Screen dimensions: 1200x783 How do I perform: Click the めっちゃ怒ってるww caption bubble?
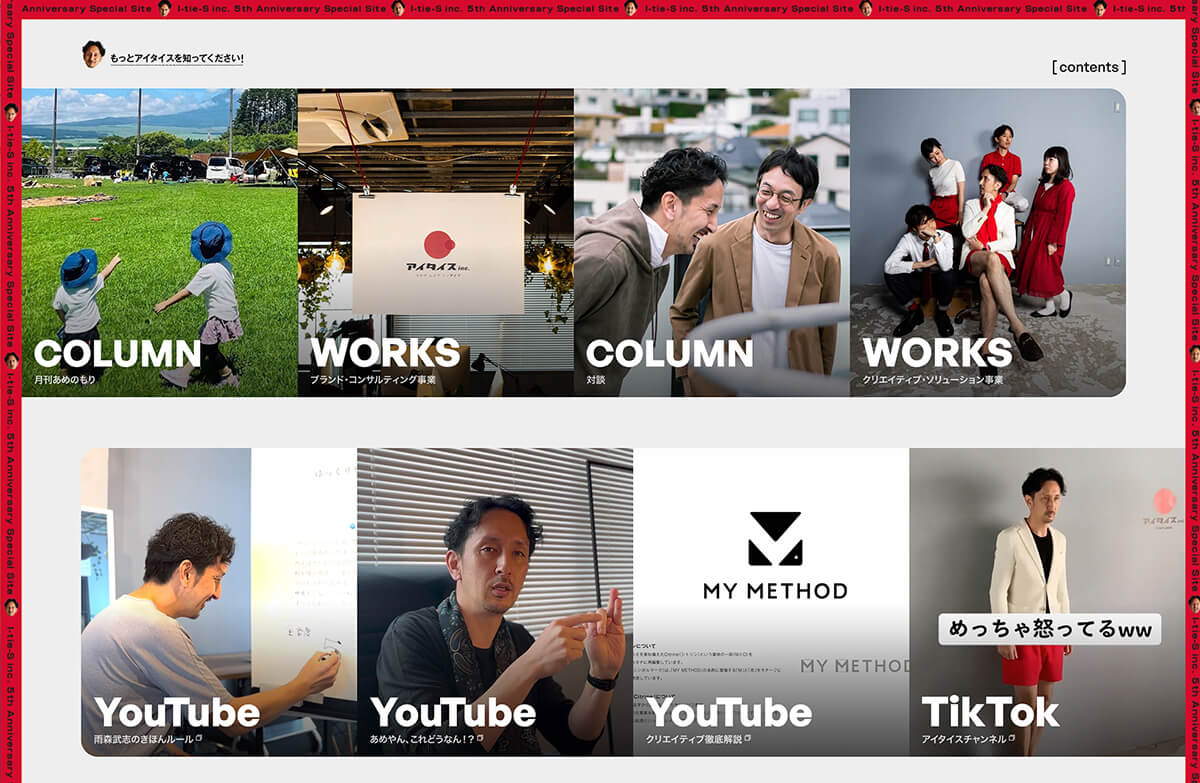(x=1049, y=629)
